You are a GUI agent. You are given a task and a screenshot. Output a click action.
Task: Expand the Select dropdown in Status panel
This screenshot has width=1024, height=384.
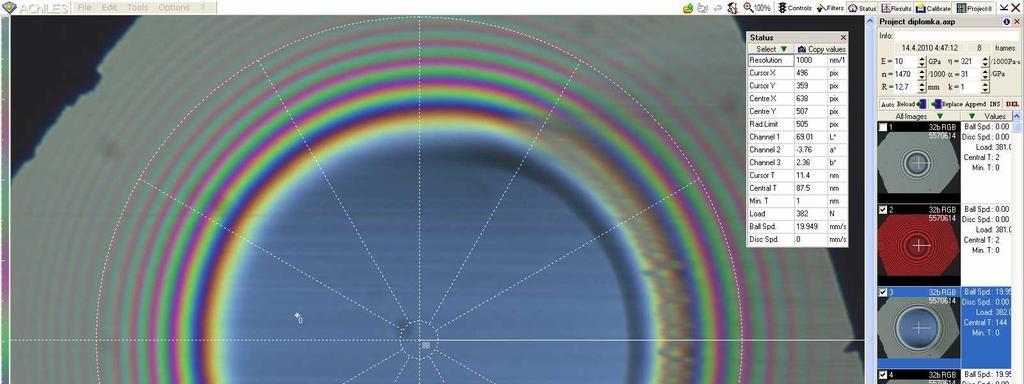tap(771, 49)
